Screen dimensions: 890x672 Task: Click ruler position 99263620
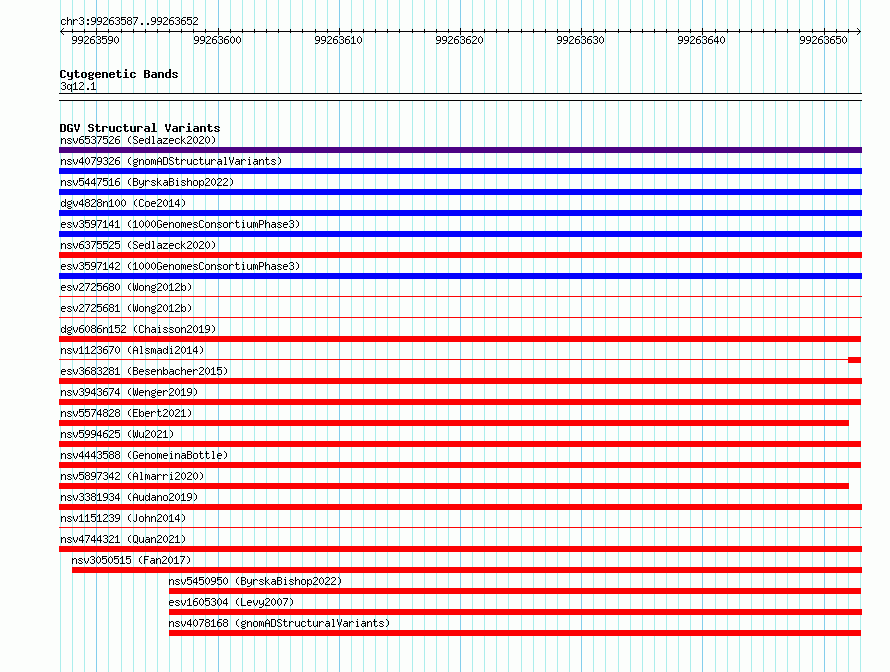tap(459, 40)
